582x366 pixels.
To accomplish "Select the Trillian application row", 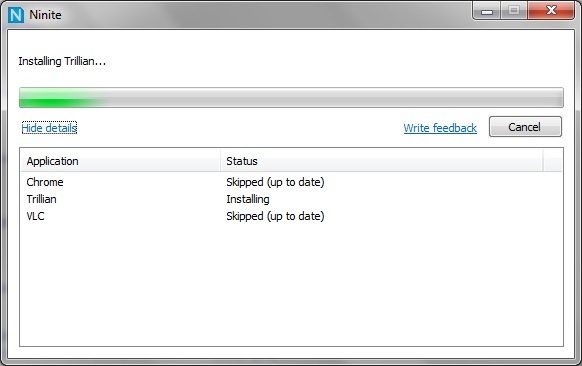I will pos(292,199).
